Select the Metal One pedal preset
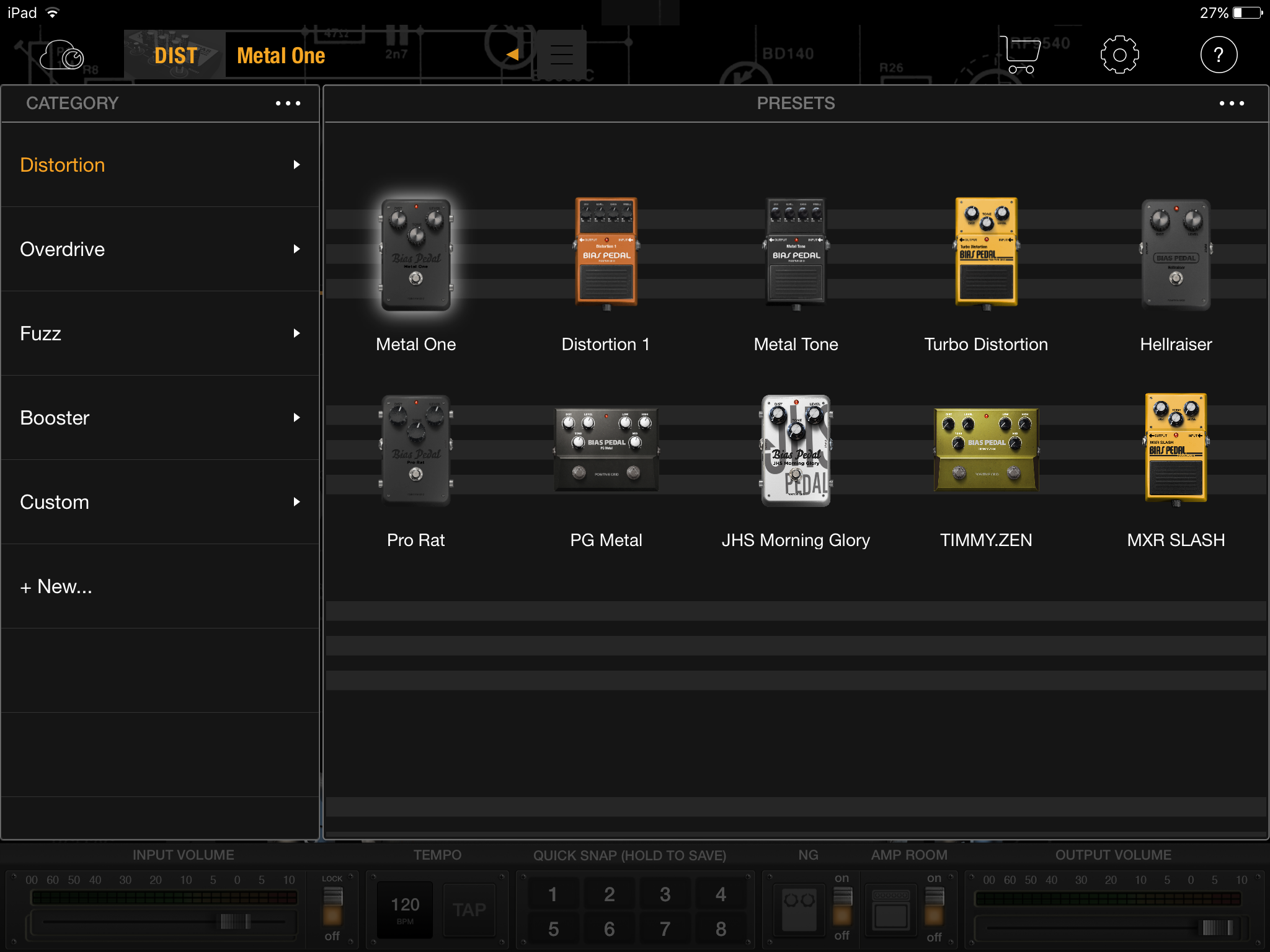This screenshot has height=952, width=1270. click(x=415, y=255)
